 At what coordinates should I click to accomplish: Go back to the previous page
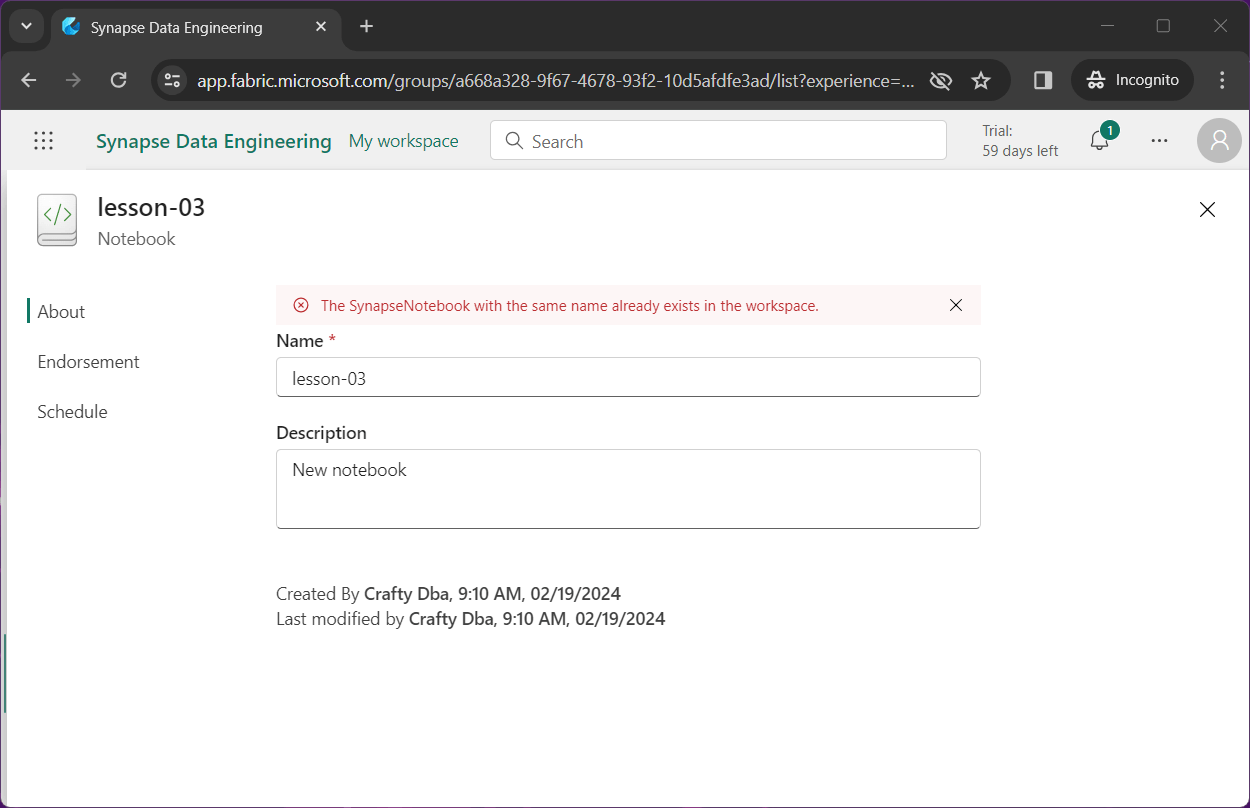coord(29,80)
